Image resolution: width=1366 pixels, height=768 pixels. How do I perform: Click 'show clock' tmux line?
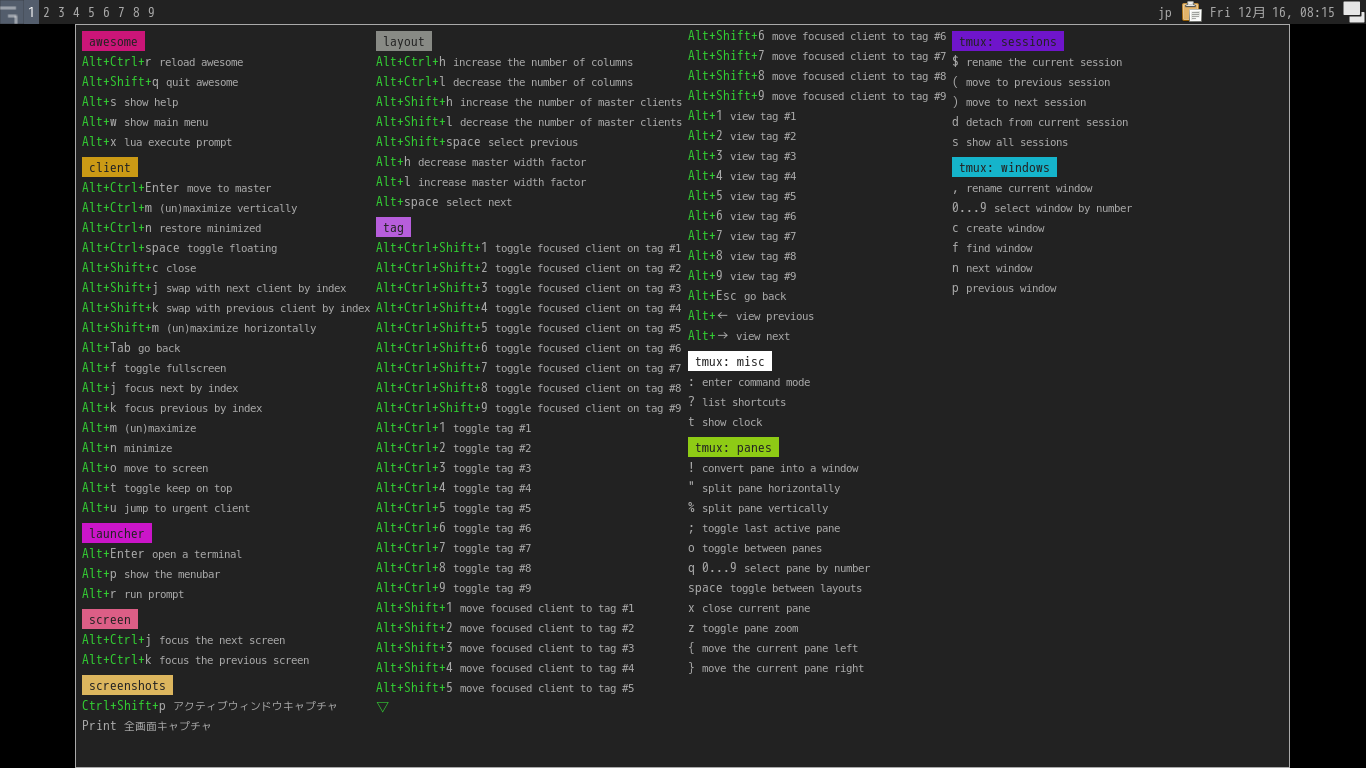725,422
